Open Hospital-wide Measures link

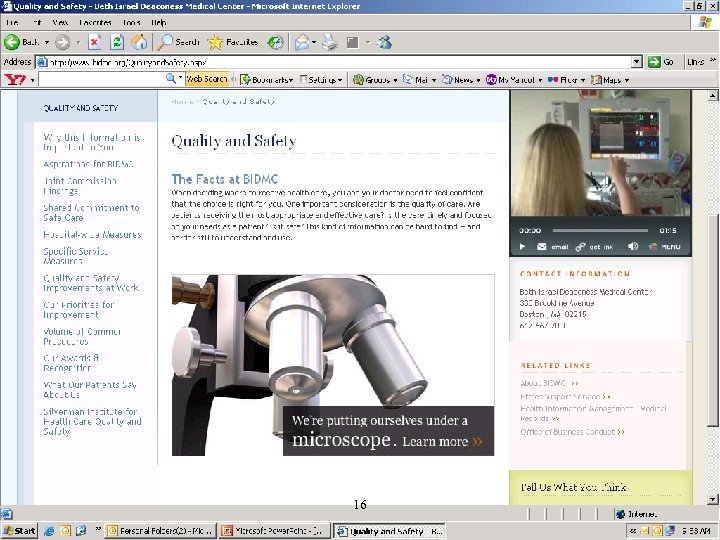(x=92, y=235)
